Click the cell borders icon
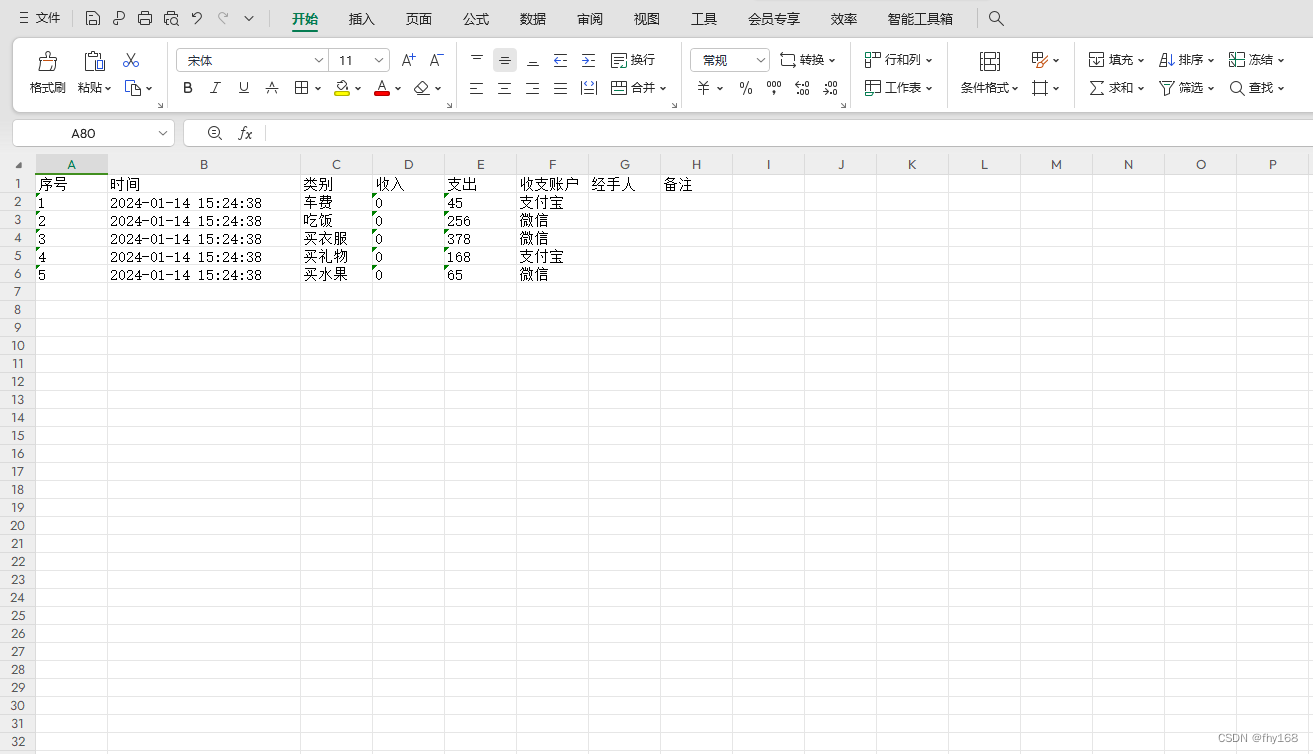Viewport: 1313px width, 754px height. pos(301,88)
